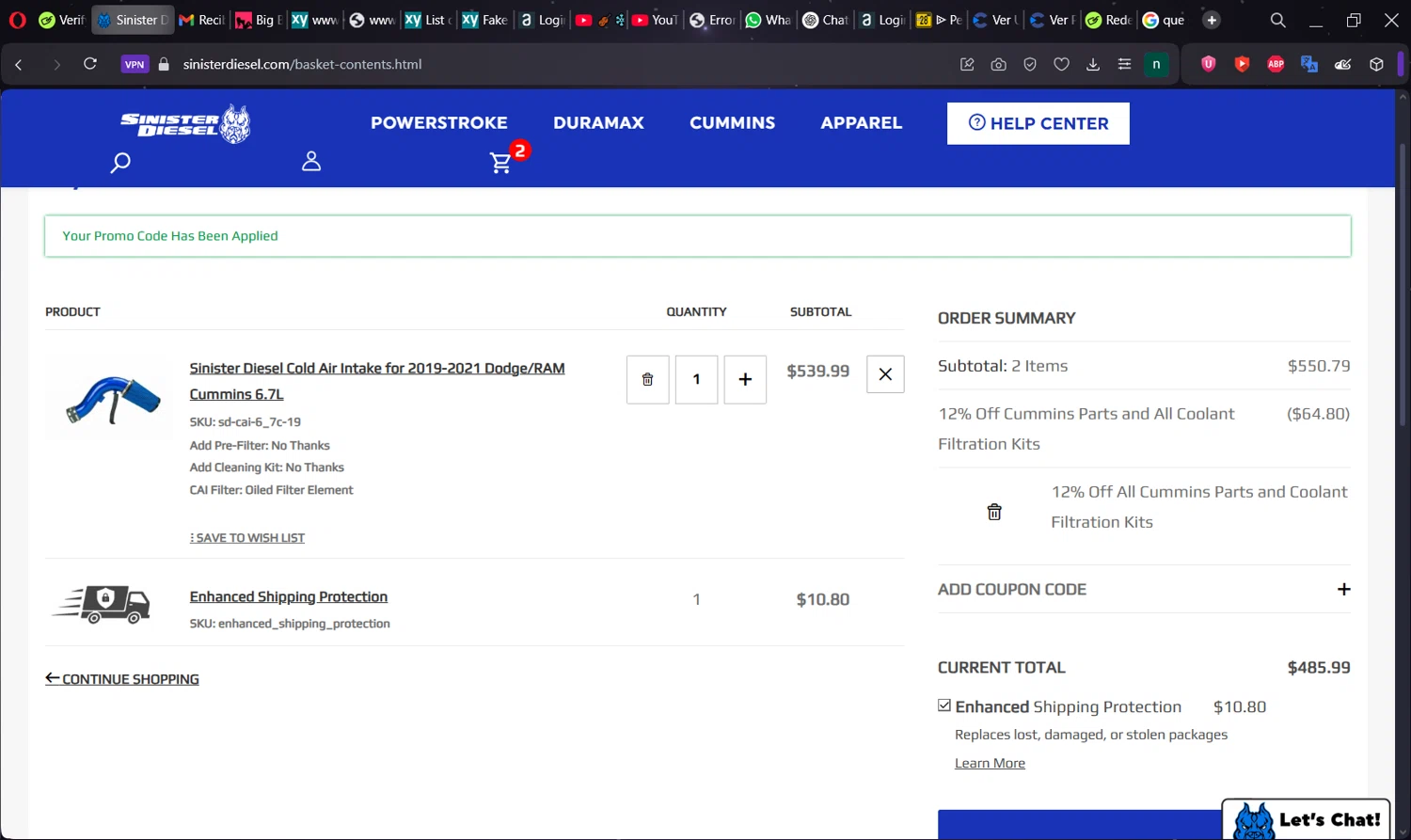Open the account user icon
The image size is (1411, 840).
(x=311, y=162)
